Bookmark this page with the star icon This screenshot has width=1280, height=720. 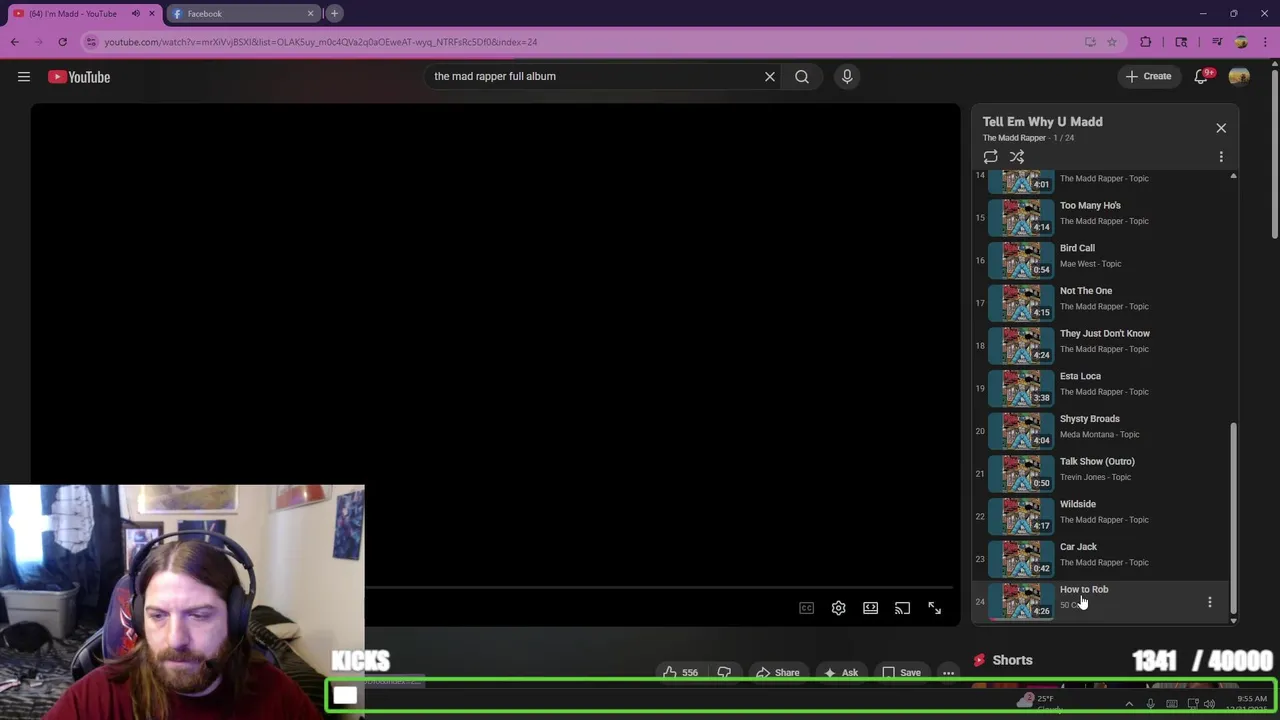coord(1112,42)
